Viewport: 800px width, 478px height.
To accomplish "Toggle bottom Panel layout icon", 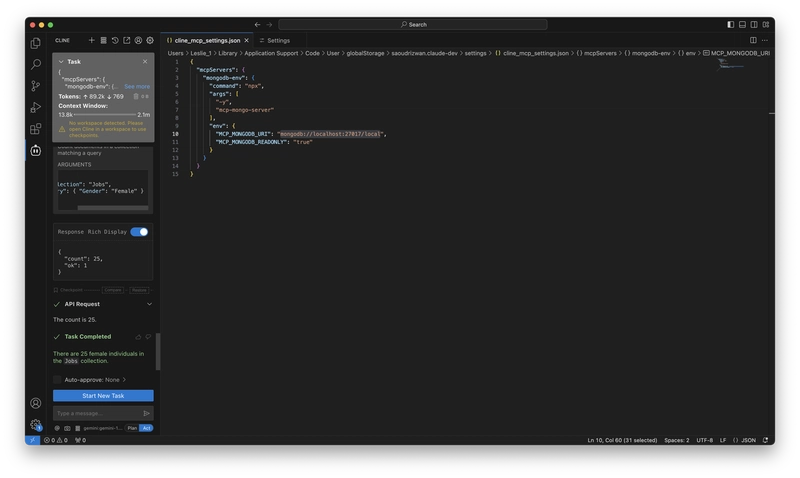I will point(742,24).
